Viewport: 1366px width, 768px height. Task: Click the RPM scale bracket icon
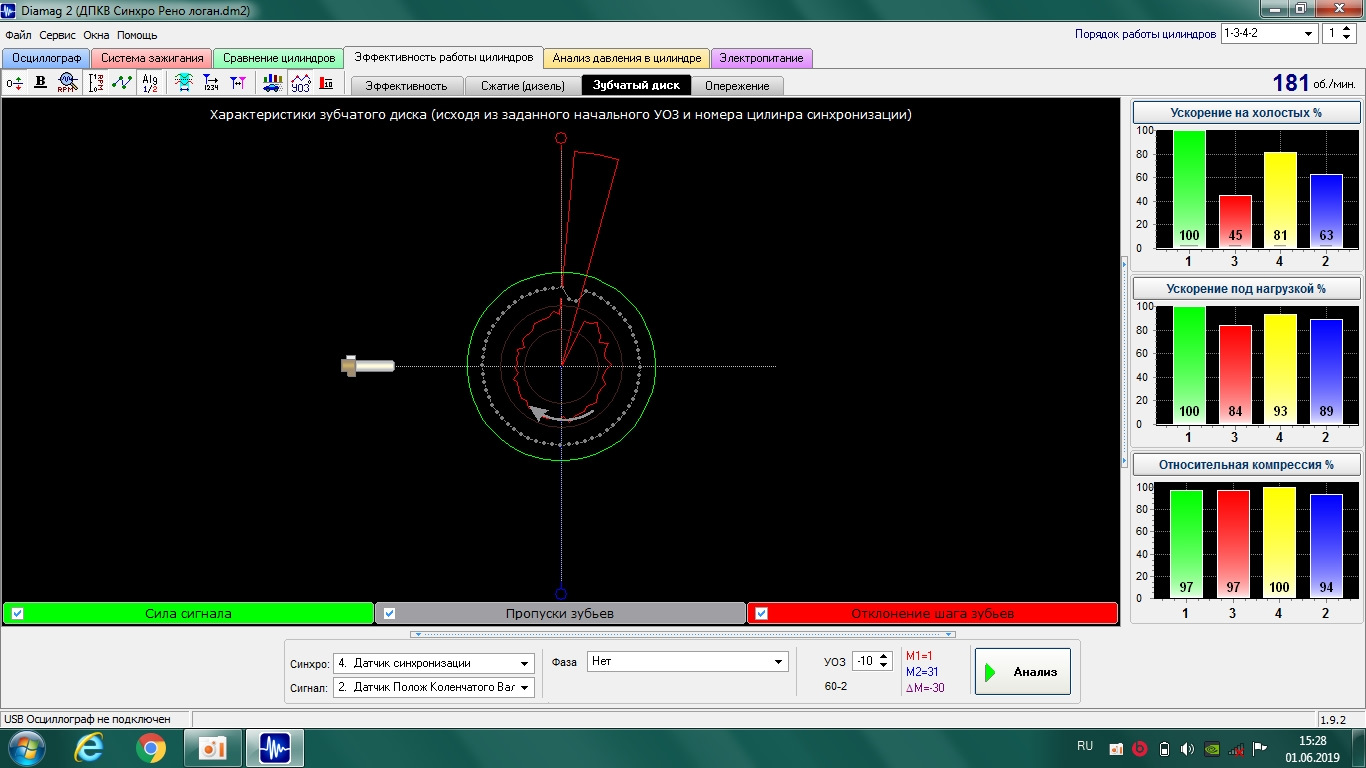pyautogui.click(x=96, y=84)
